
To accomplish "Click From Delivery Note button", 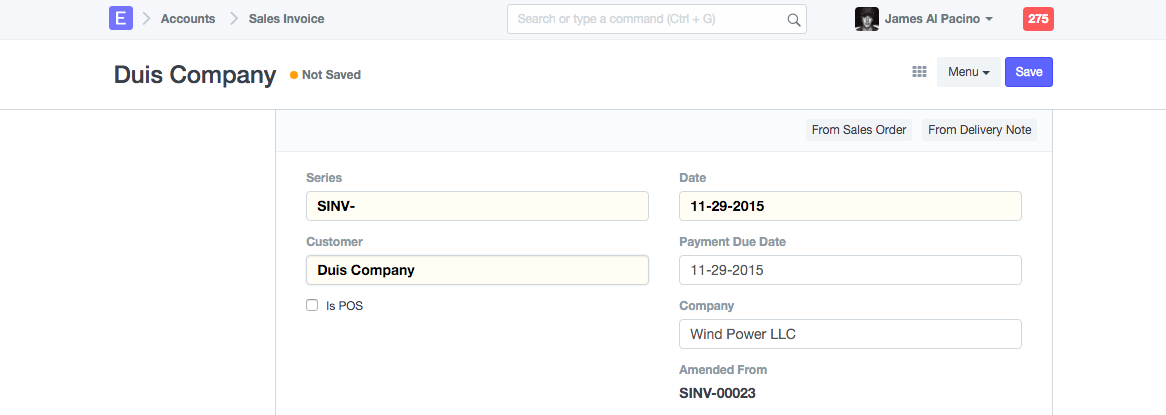I will tap(979, 130).
